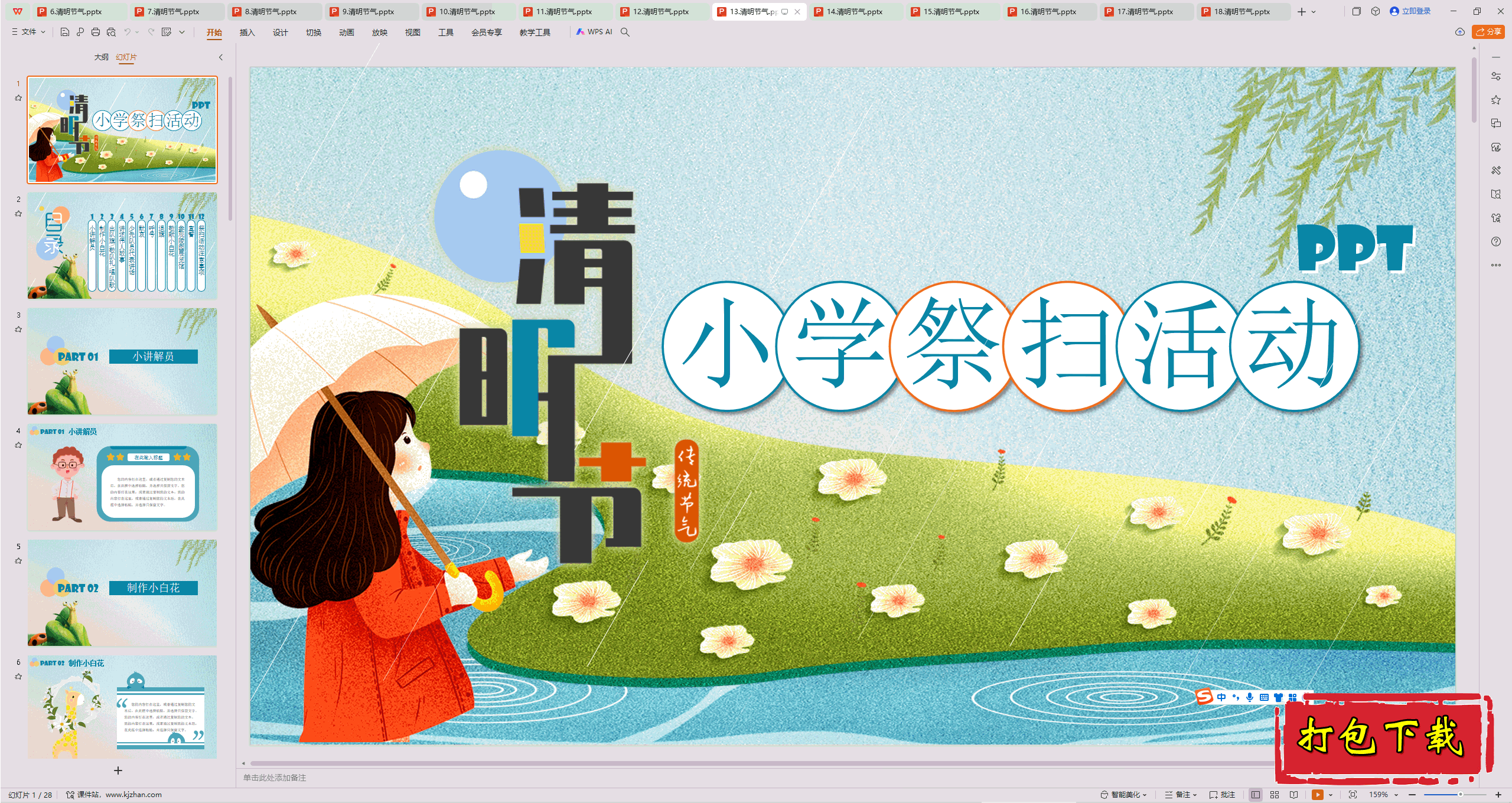The image size is (1512, 803).
Task: Click the right sidebar copy-layers icon
Action: (x=1496, y=123)
